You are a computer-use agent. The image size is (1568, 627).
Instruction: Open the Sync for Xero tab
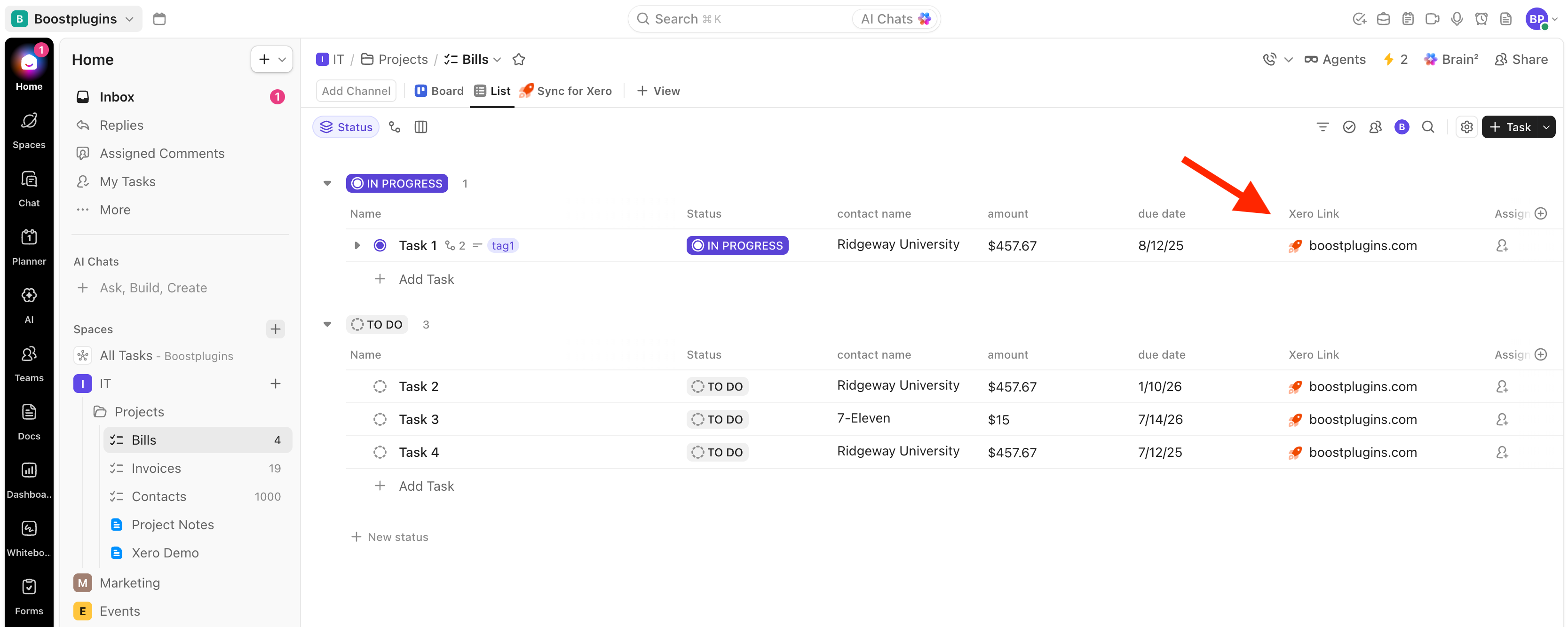click(x=565, y=91)
